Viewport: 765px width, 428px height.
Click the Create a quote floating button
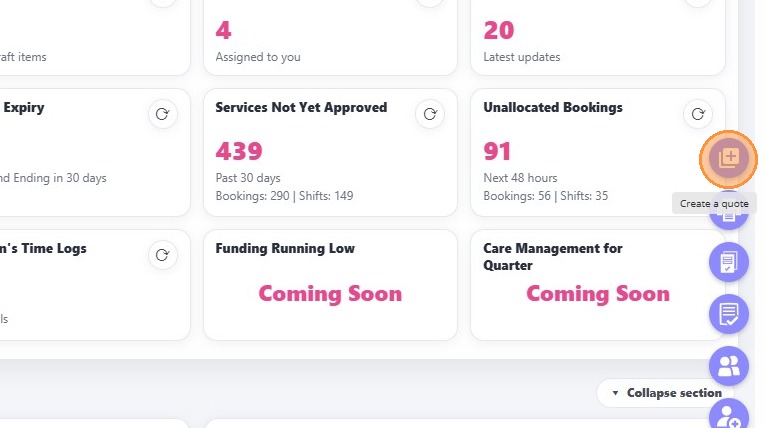tap(729, 158)
